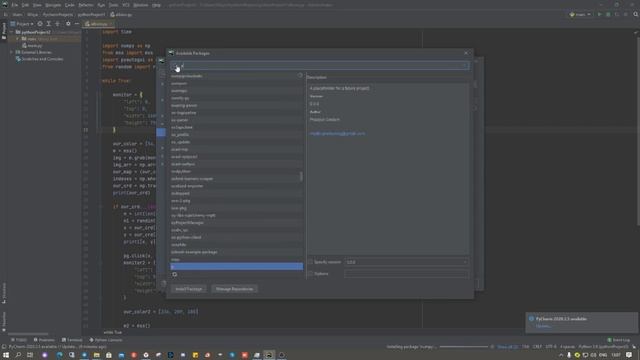Open the Refactor menu
Screen dimensions: 640x360
(x=86, y=5)
